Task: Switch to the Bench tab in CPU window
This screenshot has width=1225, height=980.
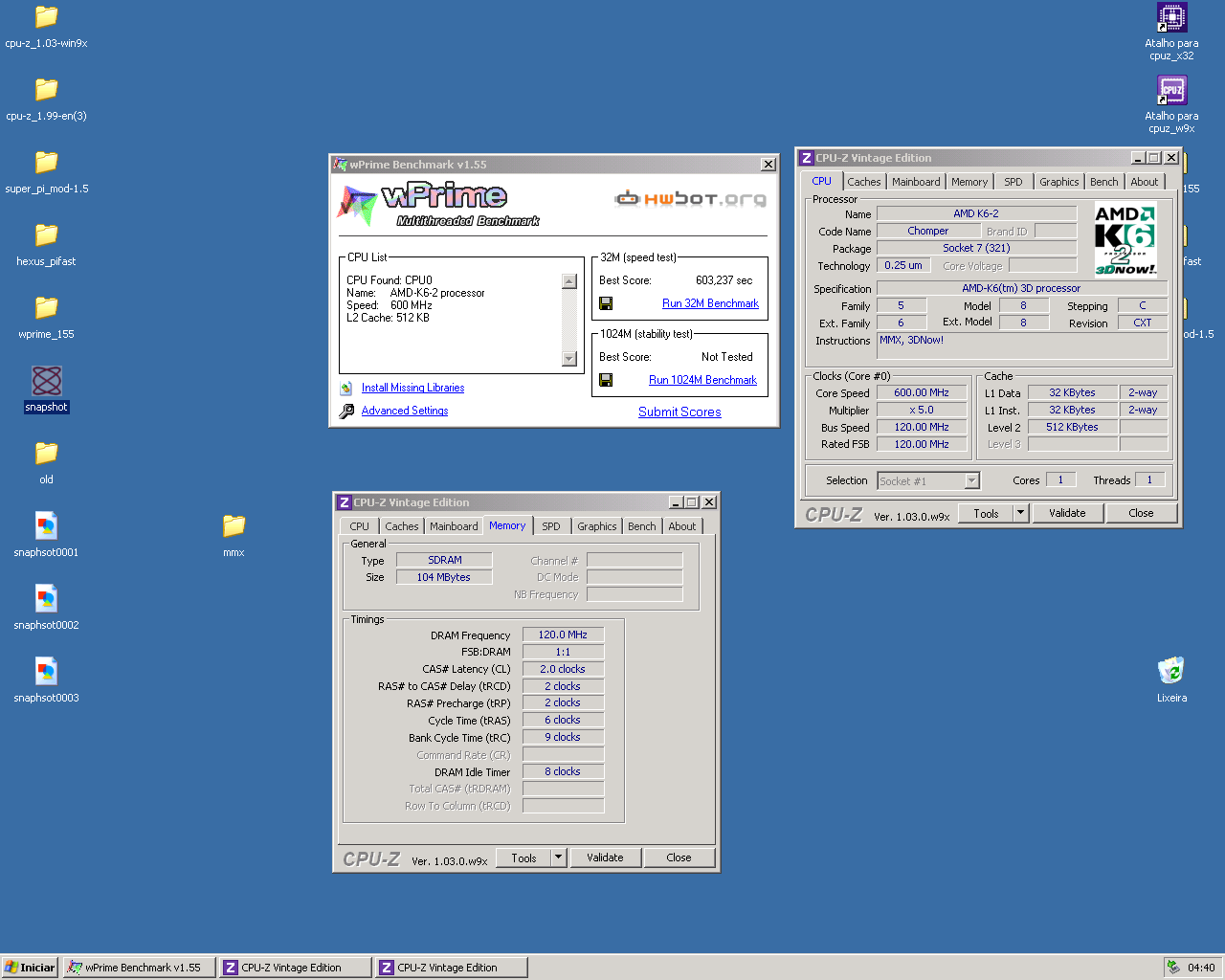Action: [x=1103, y=182]
